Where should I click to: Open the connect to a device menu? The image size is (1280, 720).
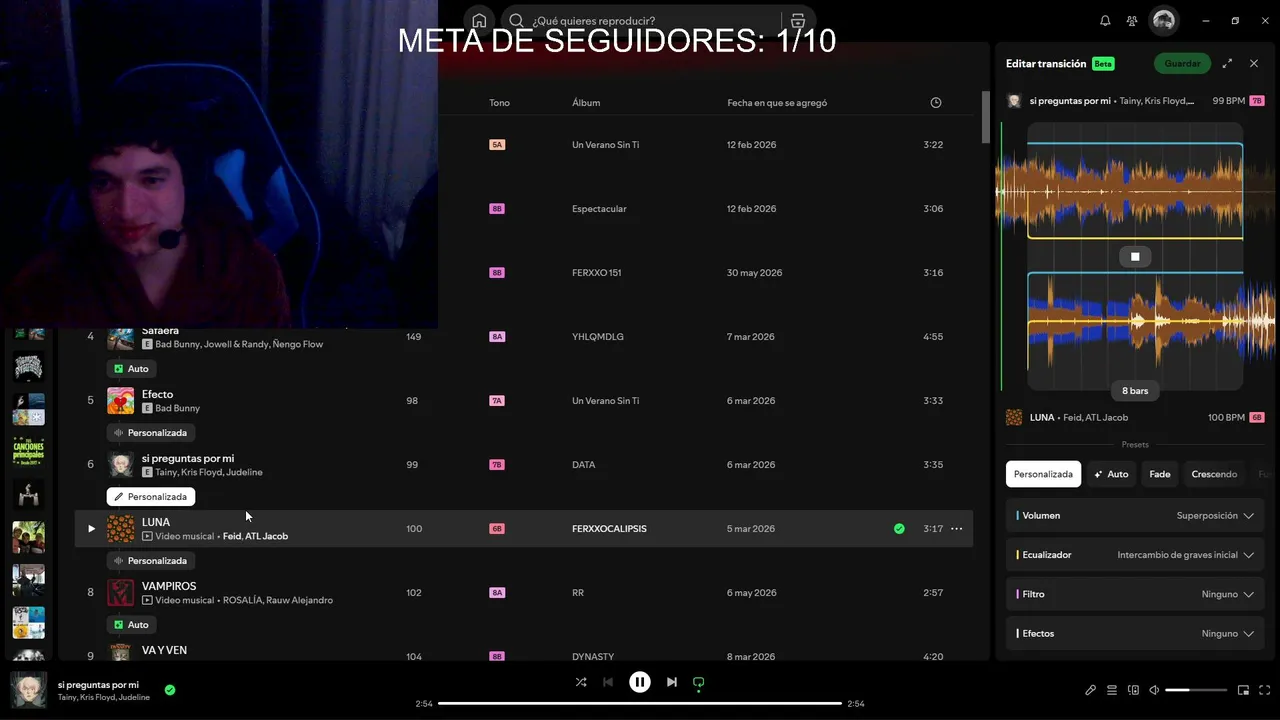(1133, 690)
